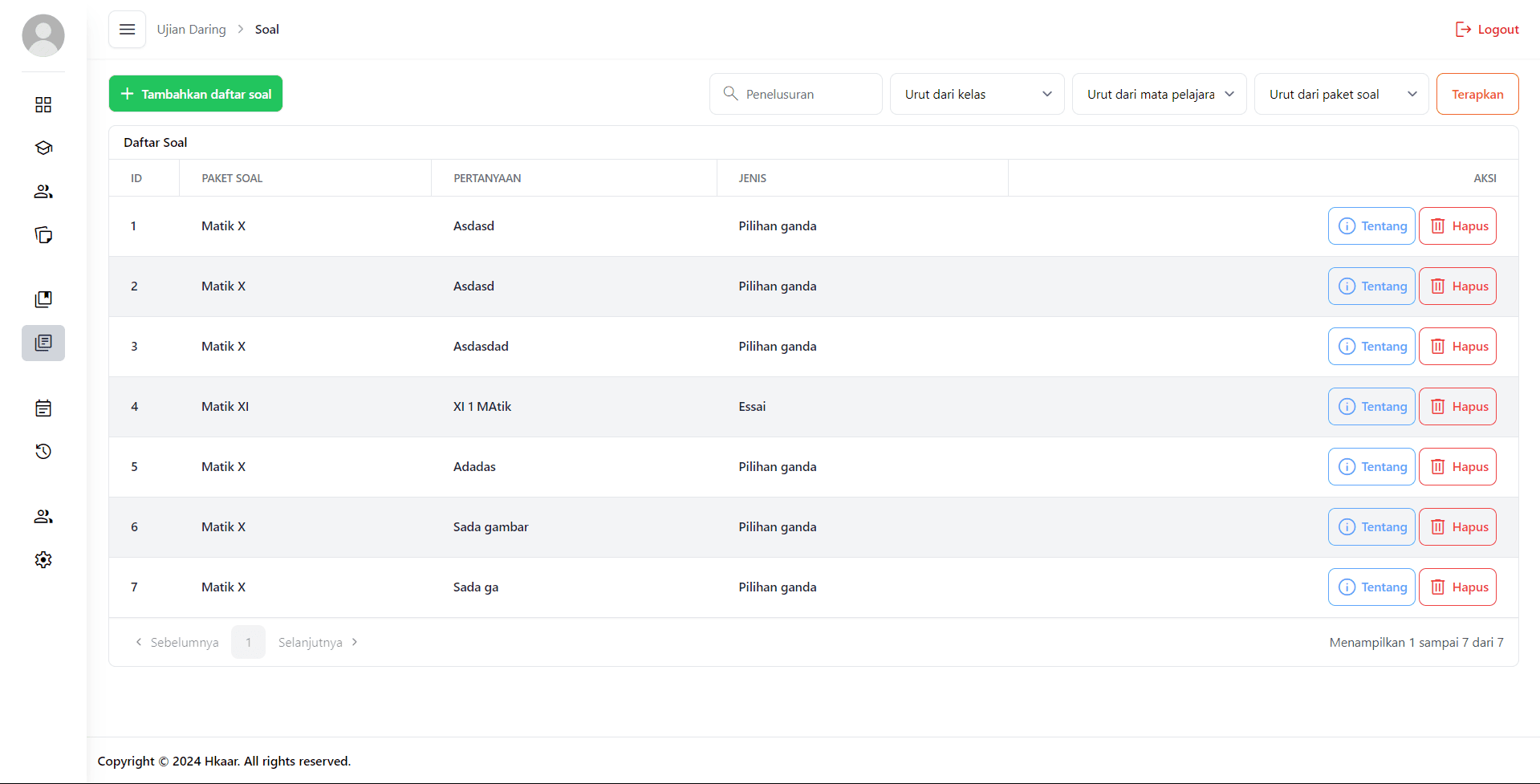Open the dashboard grid icon in sidebar

43,105
